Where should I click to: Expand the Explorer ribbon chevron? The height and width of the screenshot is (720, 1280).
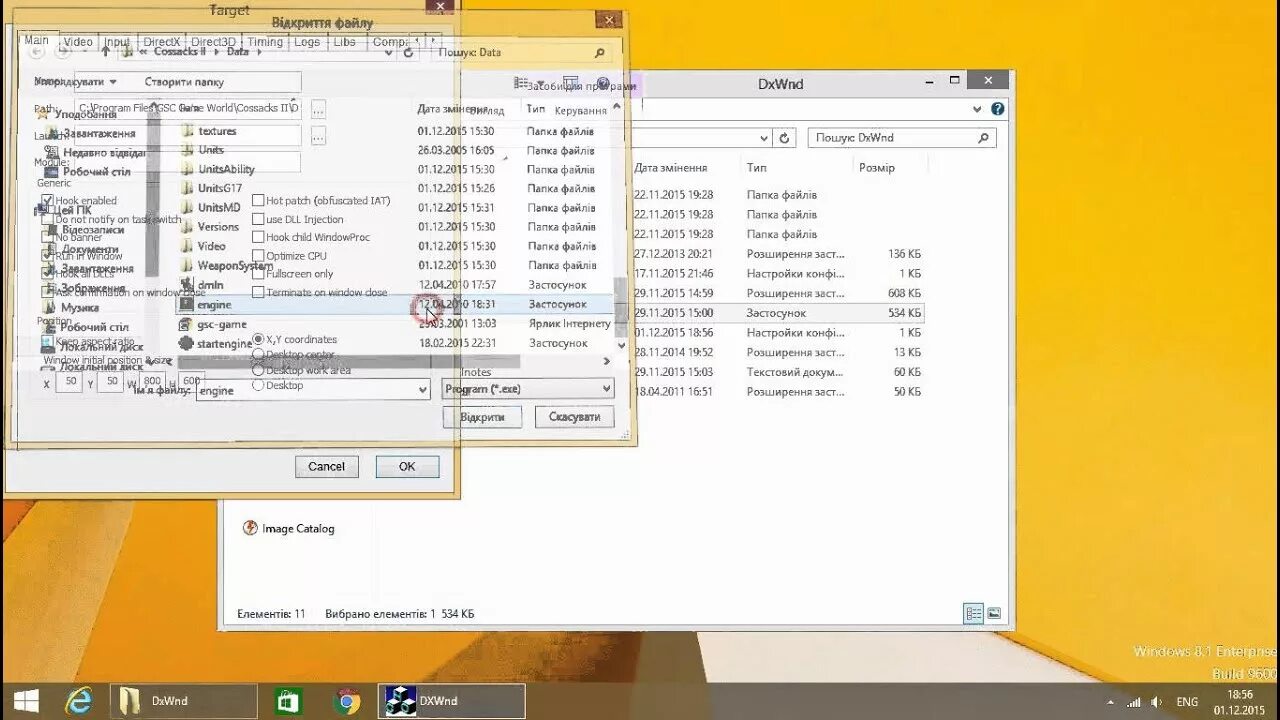click(x=977, y=109)
